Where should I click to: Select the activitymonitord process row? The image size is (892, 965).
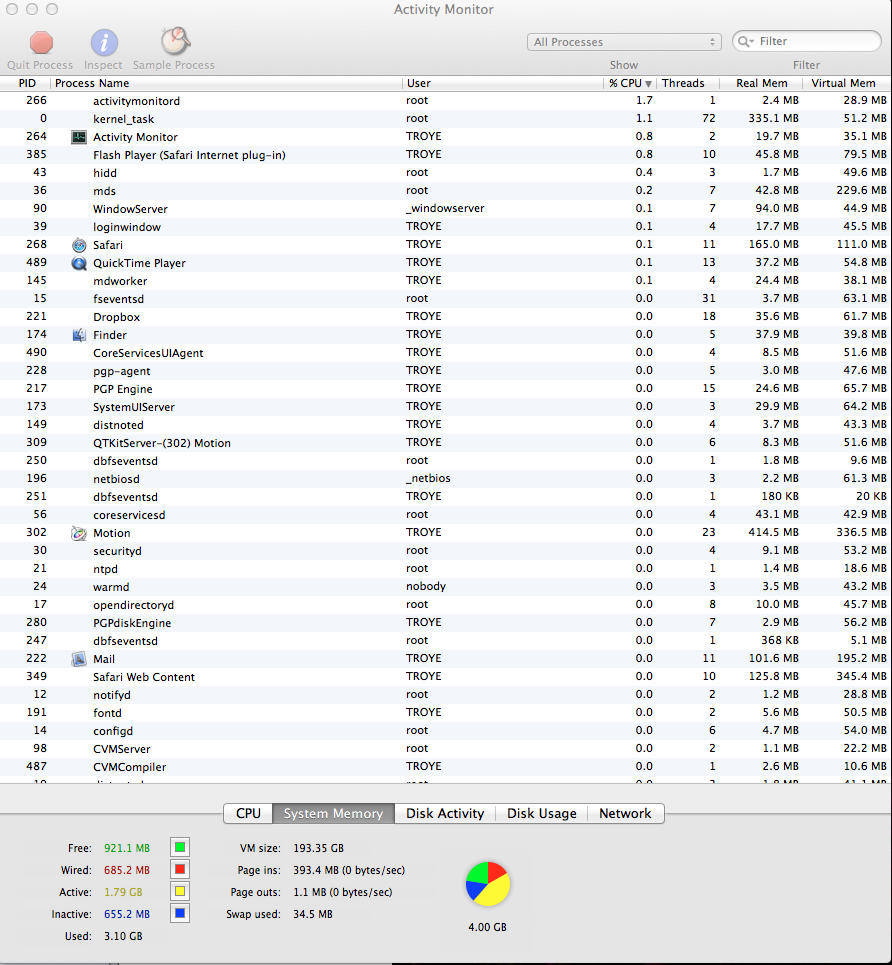pos(446,100)
